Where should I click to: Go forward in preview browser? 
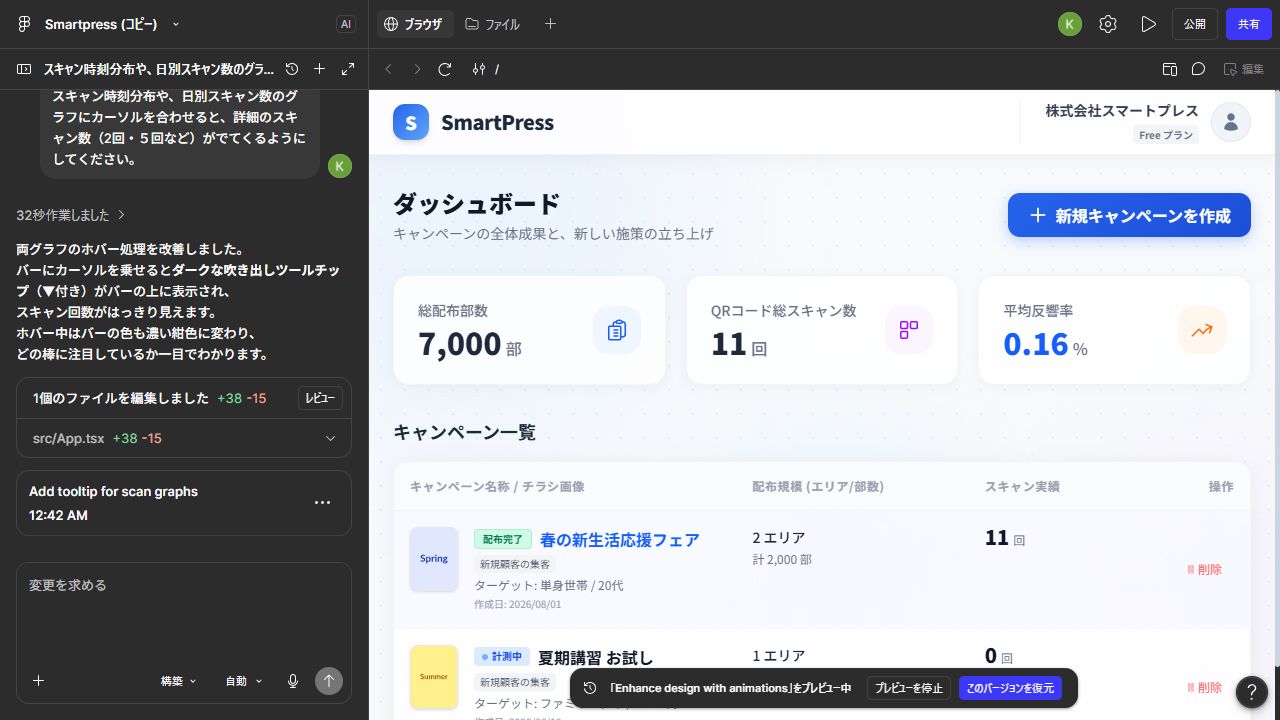point(417,69)
